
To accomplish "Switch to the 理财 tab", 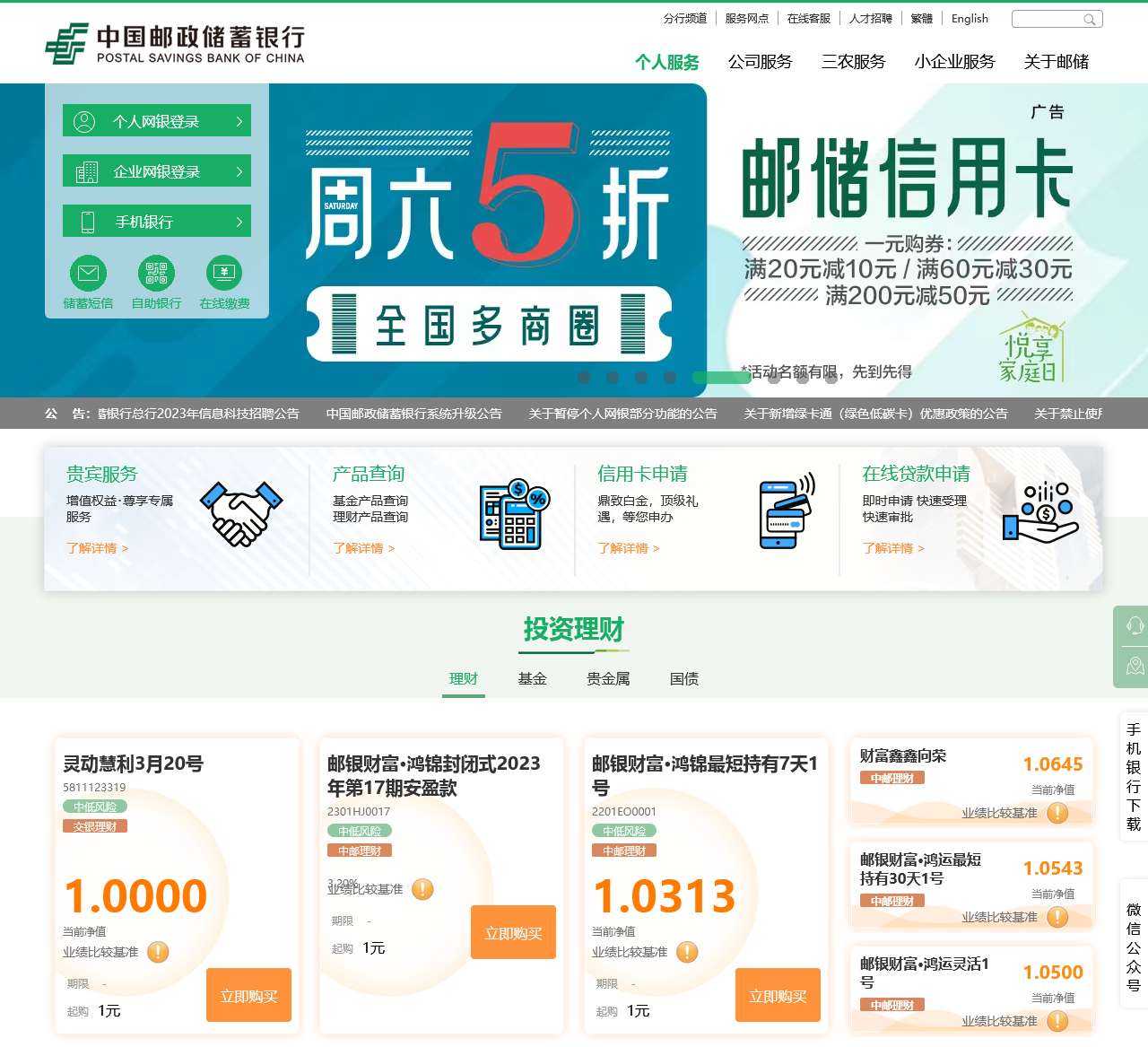I will coord(464,679).
